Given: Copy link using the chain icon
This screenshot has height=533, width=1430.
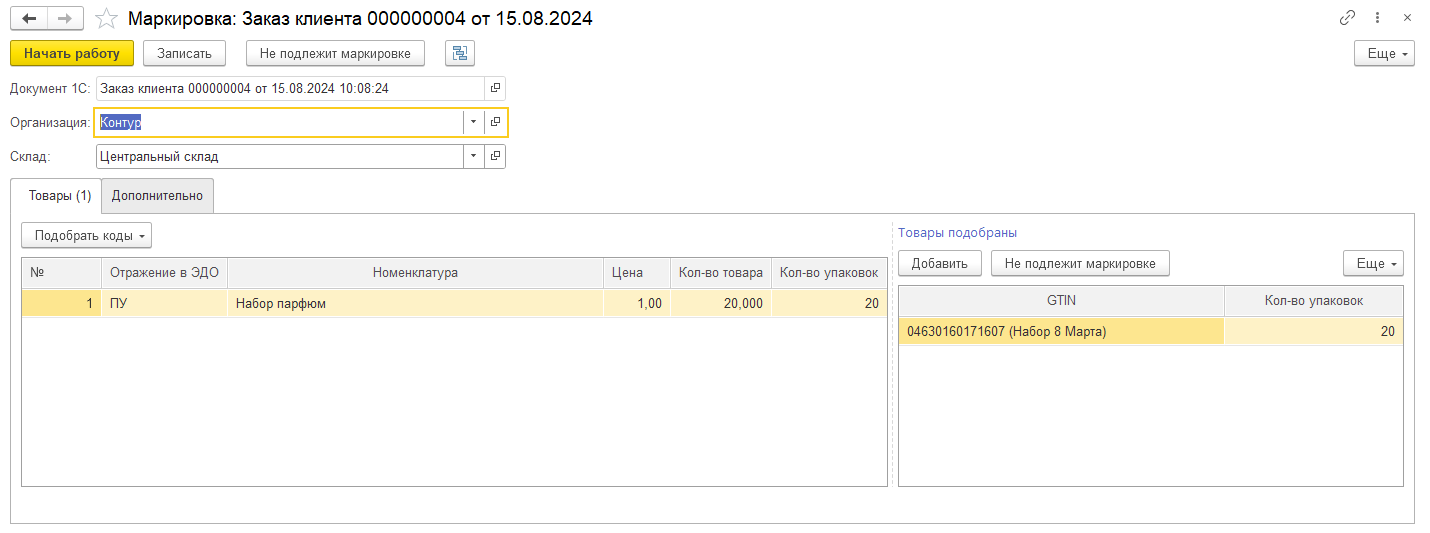Looking at the screenshot, I should pos(1347,18).
